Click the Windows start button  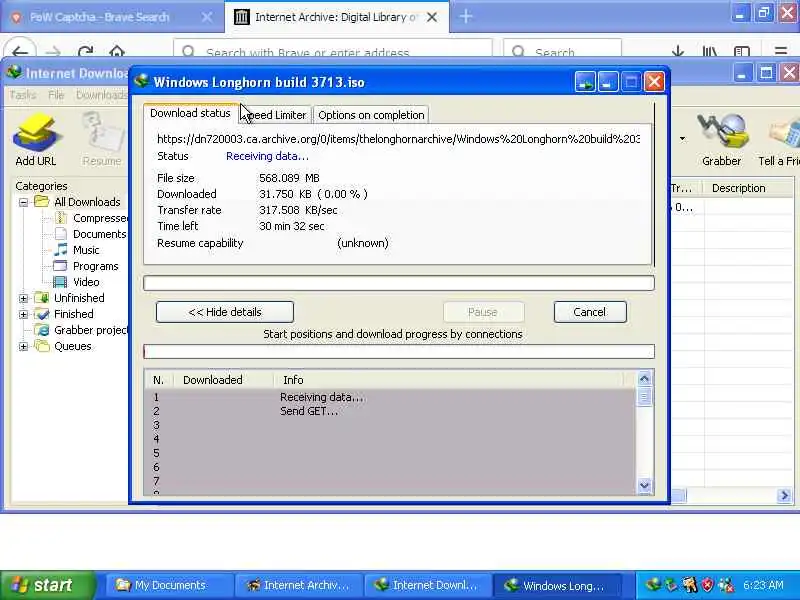[x=47, y=585]
